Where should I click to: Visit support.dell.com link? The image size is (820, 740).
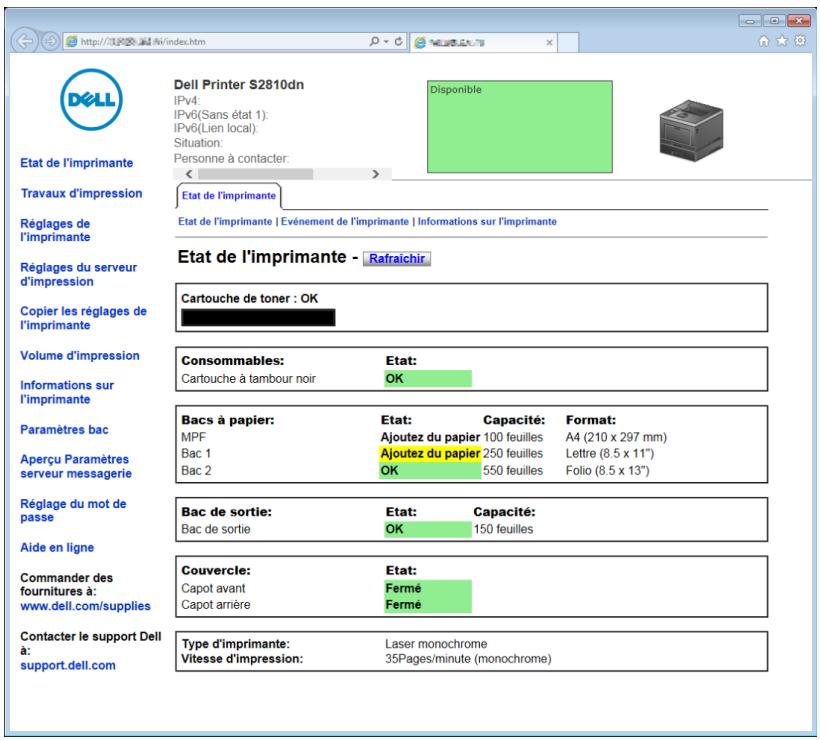pos(68,666)
